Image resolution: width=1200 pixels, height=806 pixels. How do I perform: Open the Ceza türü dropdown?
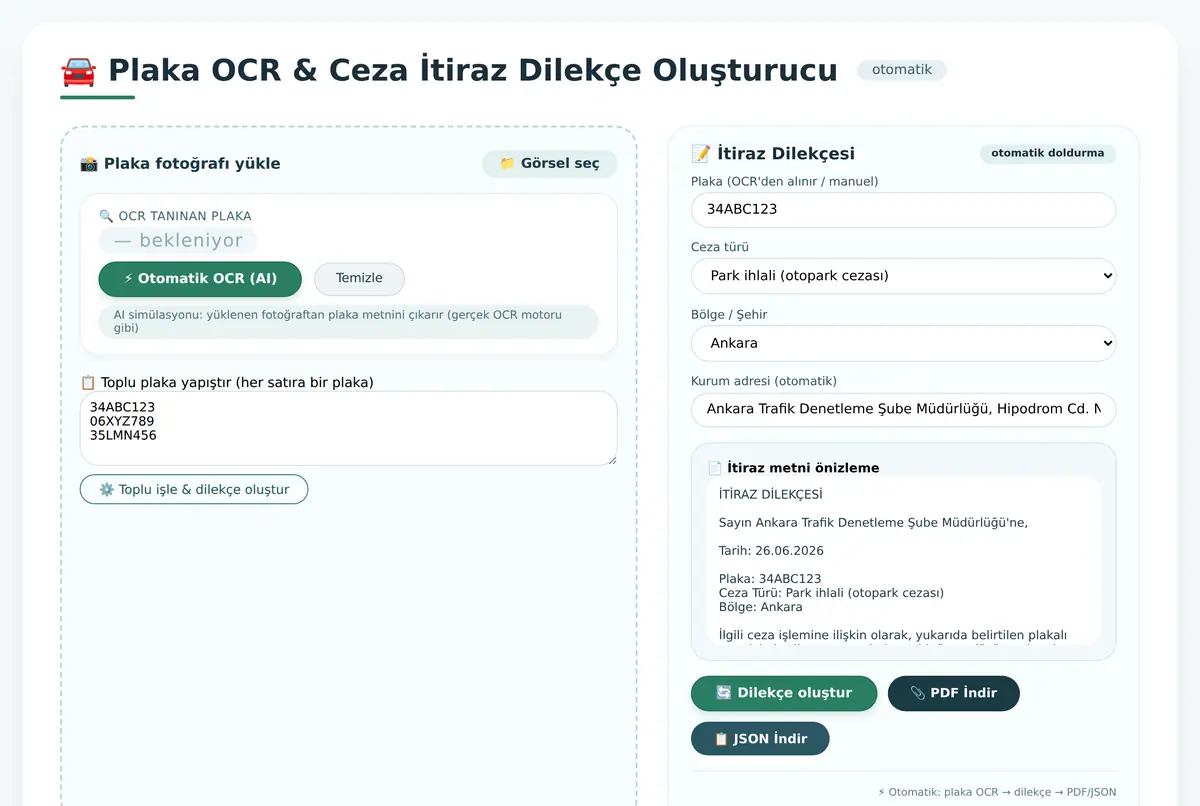903,276
